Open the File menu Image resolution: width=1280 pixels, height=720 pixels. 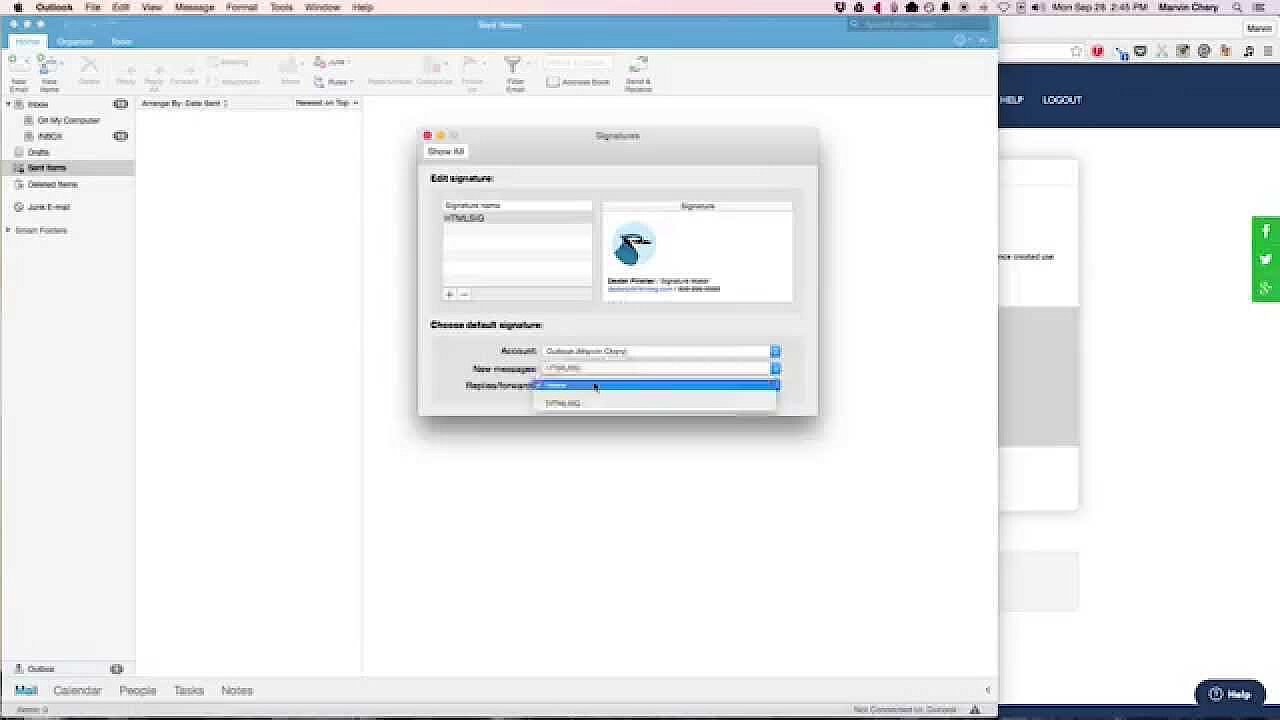click(92, 7)
